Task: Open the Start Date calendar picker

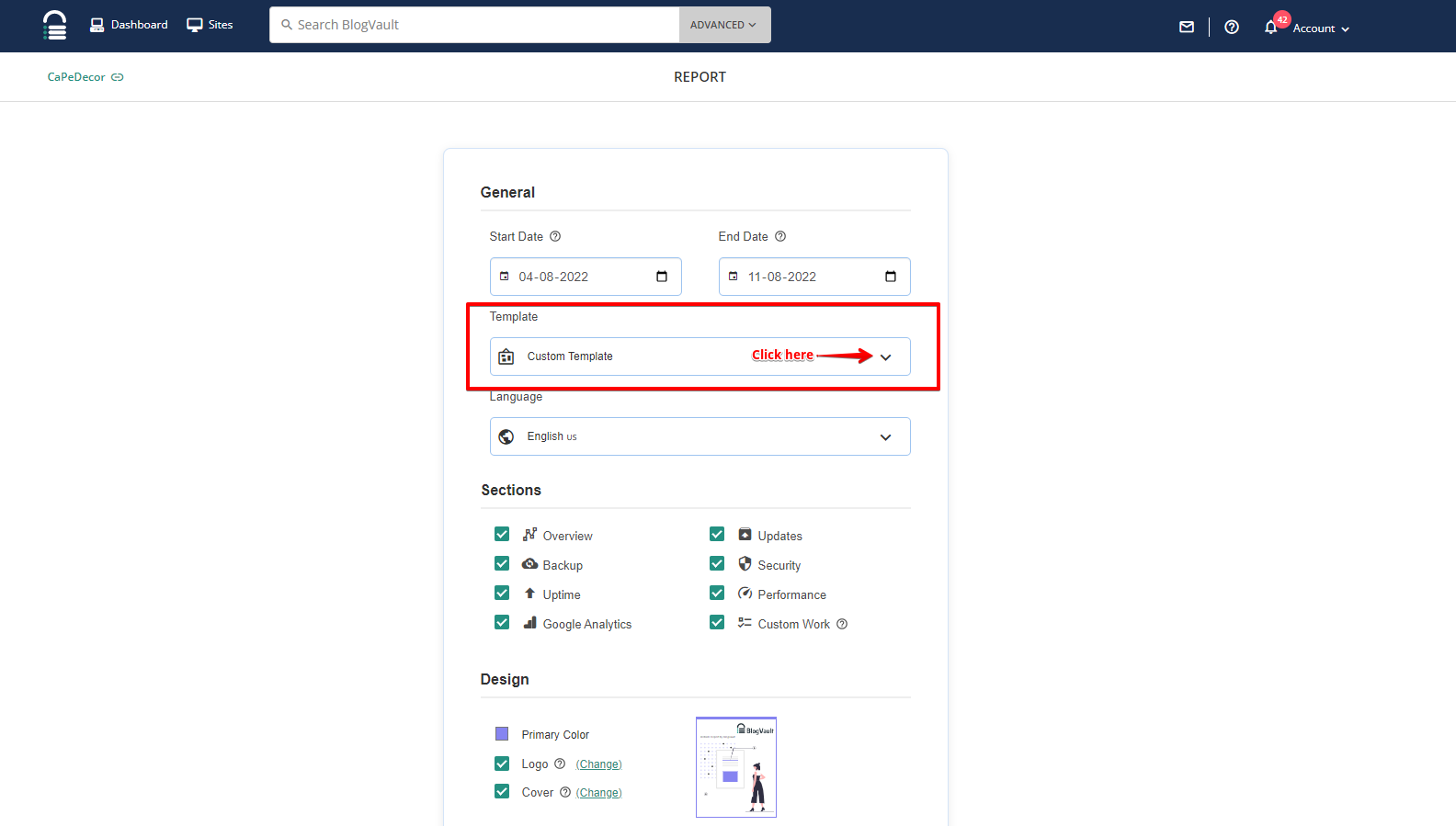Action: point(662,277)
